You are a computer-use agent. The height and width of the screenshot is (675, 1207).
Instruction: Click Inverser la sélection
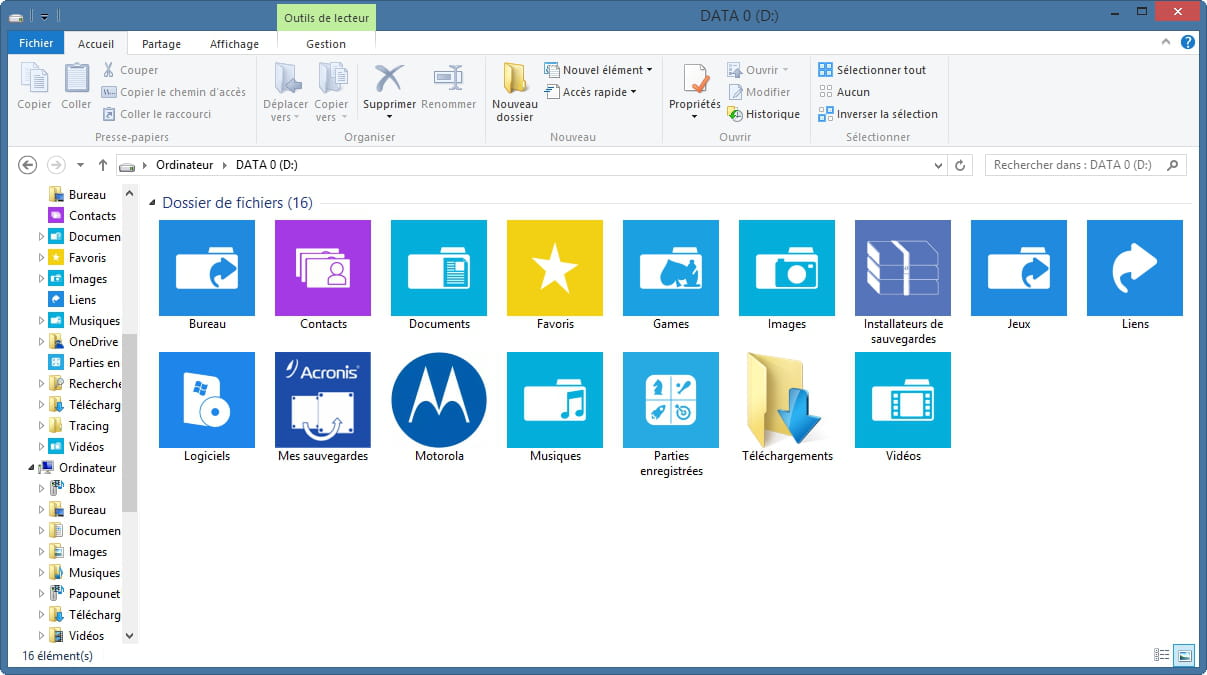coord(878,114)
